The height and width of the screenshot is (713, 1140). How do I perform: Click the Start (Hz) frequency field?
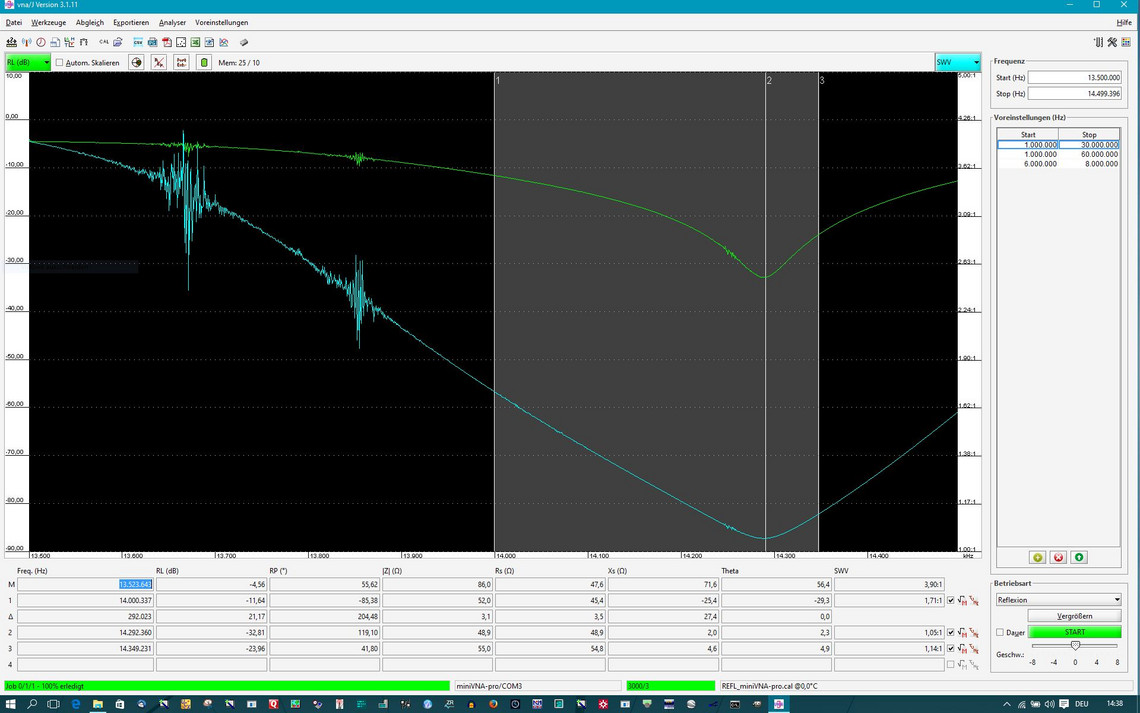click(1075, 78)
